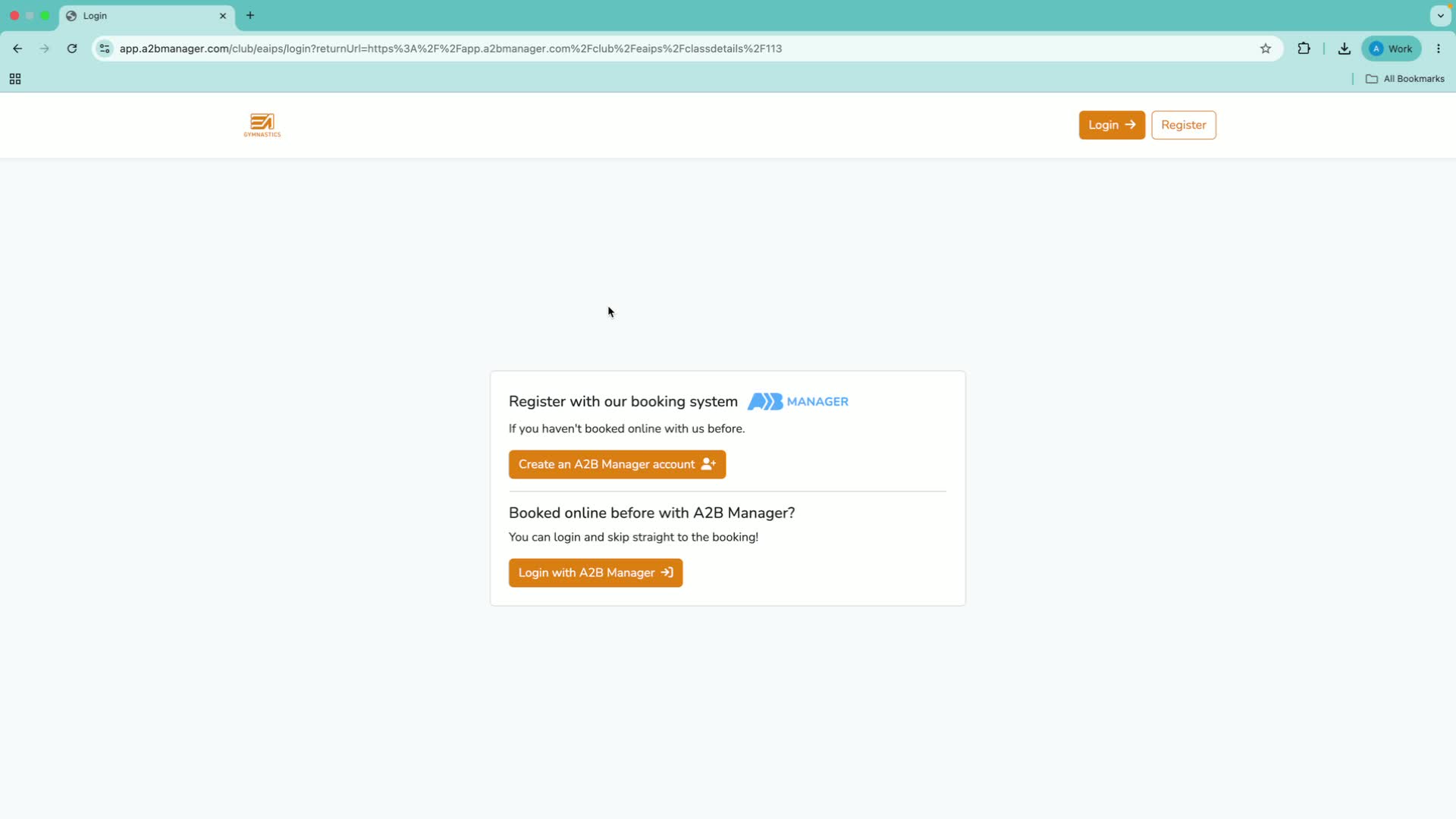Click the A2B Manager logo
The image size is (1456, 819).
[x=798, y=401]
